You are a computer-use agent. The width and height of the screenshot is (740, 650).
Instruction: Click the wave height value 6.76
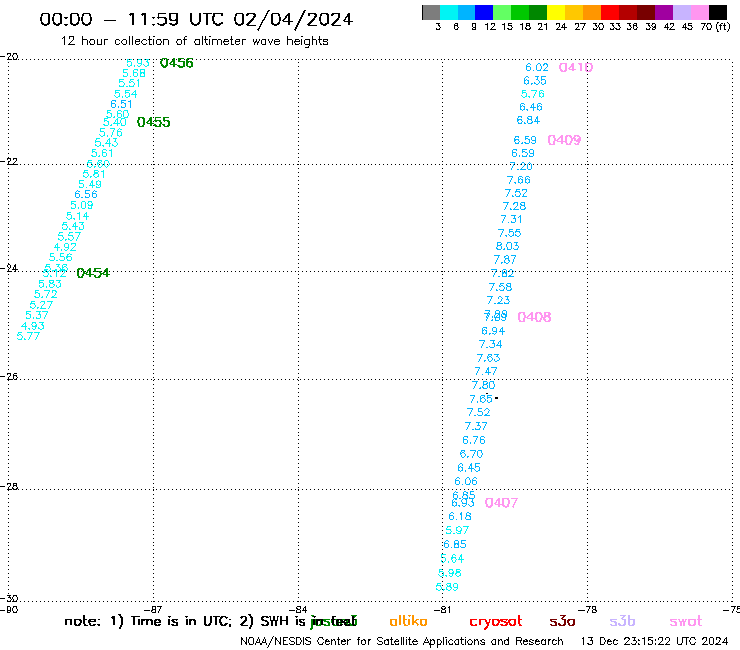(x=474, y=440)
